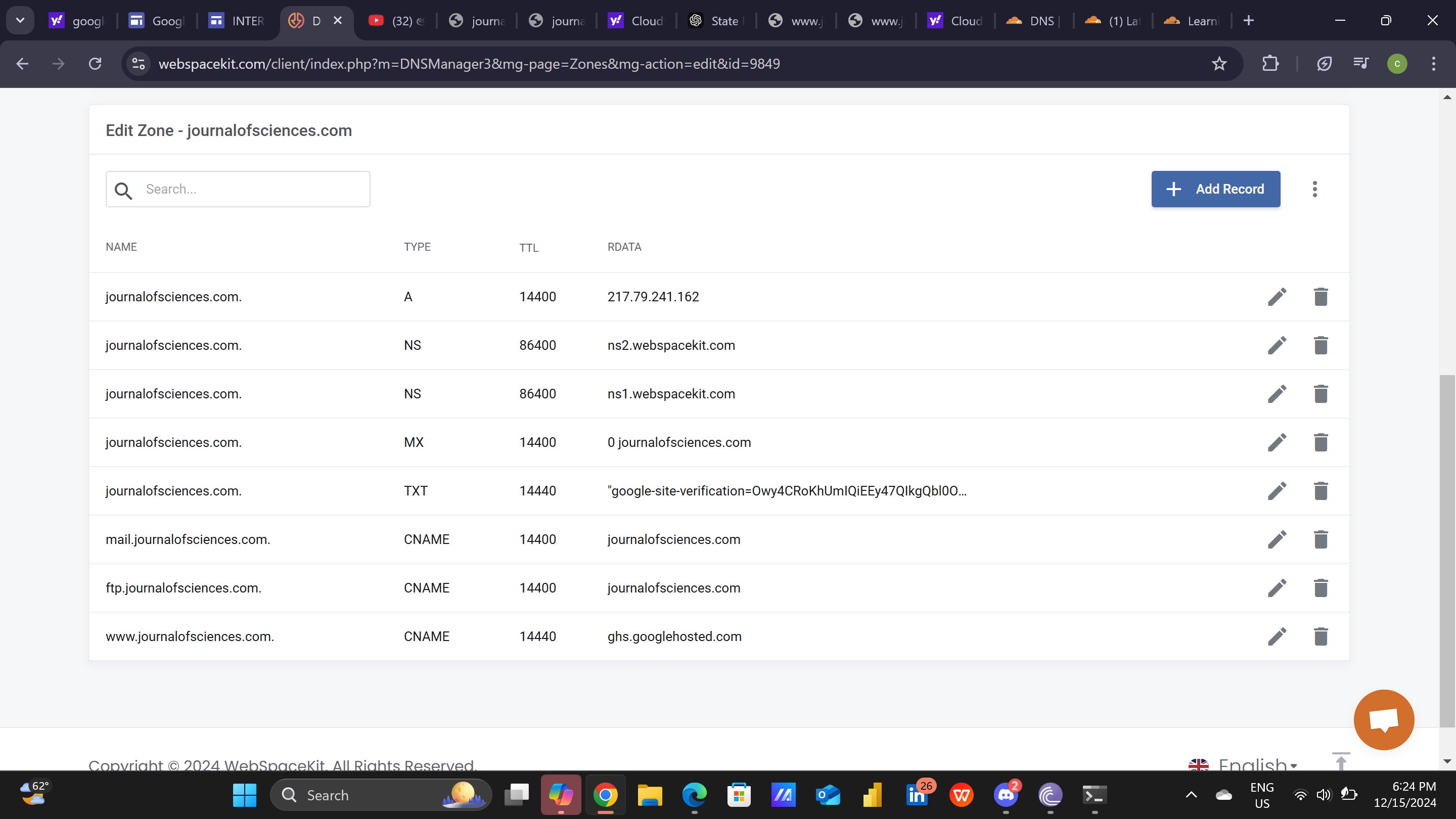Open the orange live chat bubble
Screen dimensions: 1456x819
click(1383, 719)
